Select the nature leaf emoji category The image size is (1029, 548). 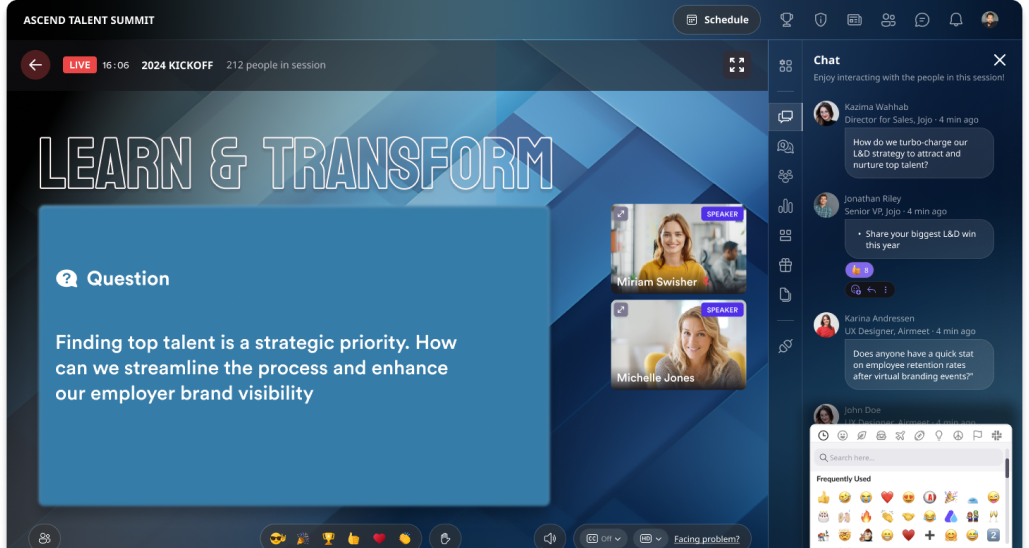click(x=862, y=435)
